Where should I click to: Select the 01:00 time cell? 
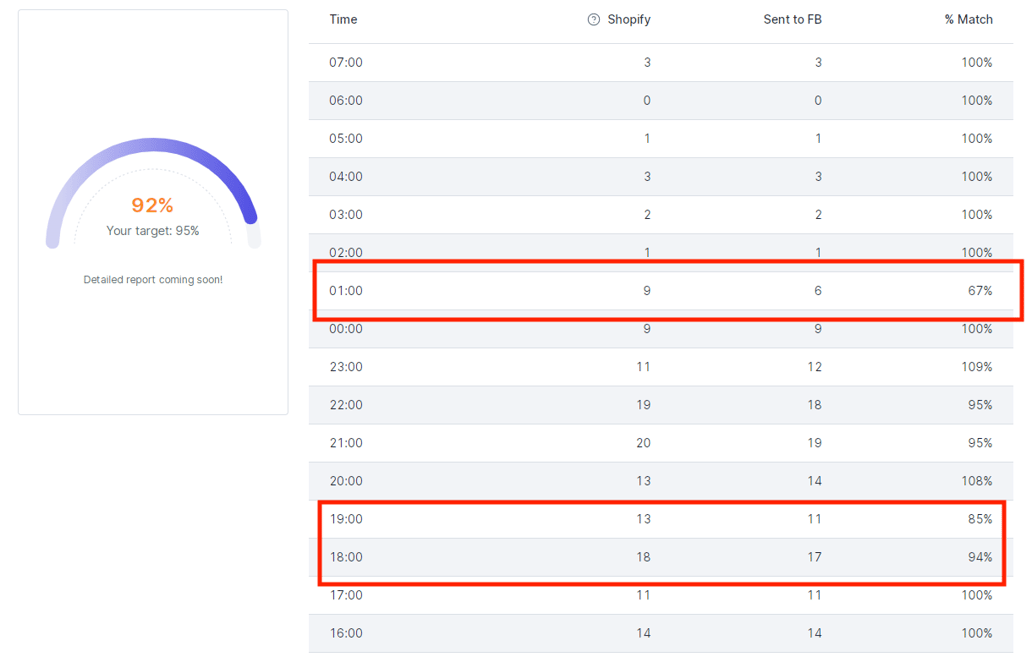coord(346,291)
